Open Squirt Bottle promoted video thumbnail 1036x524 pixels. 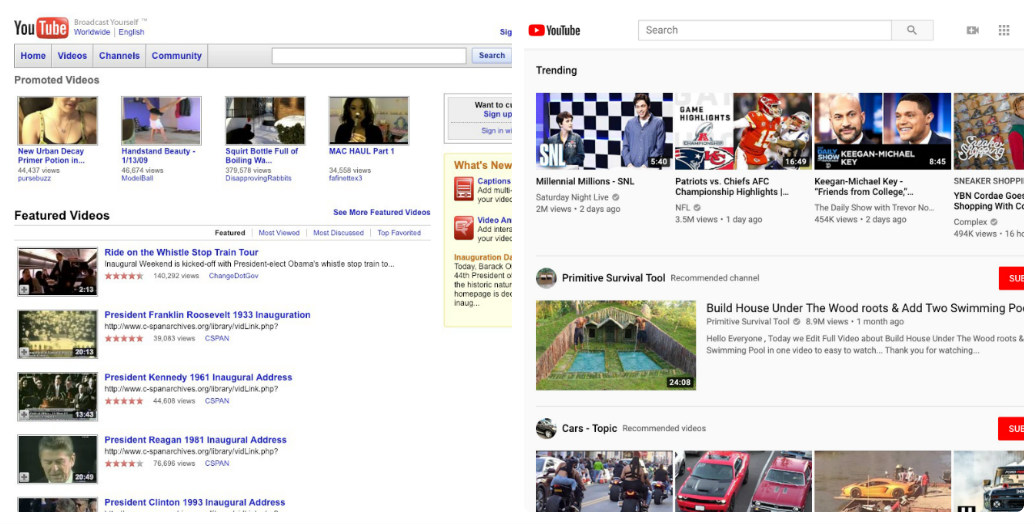pos(265,121)
